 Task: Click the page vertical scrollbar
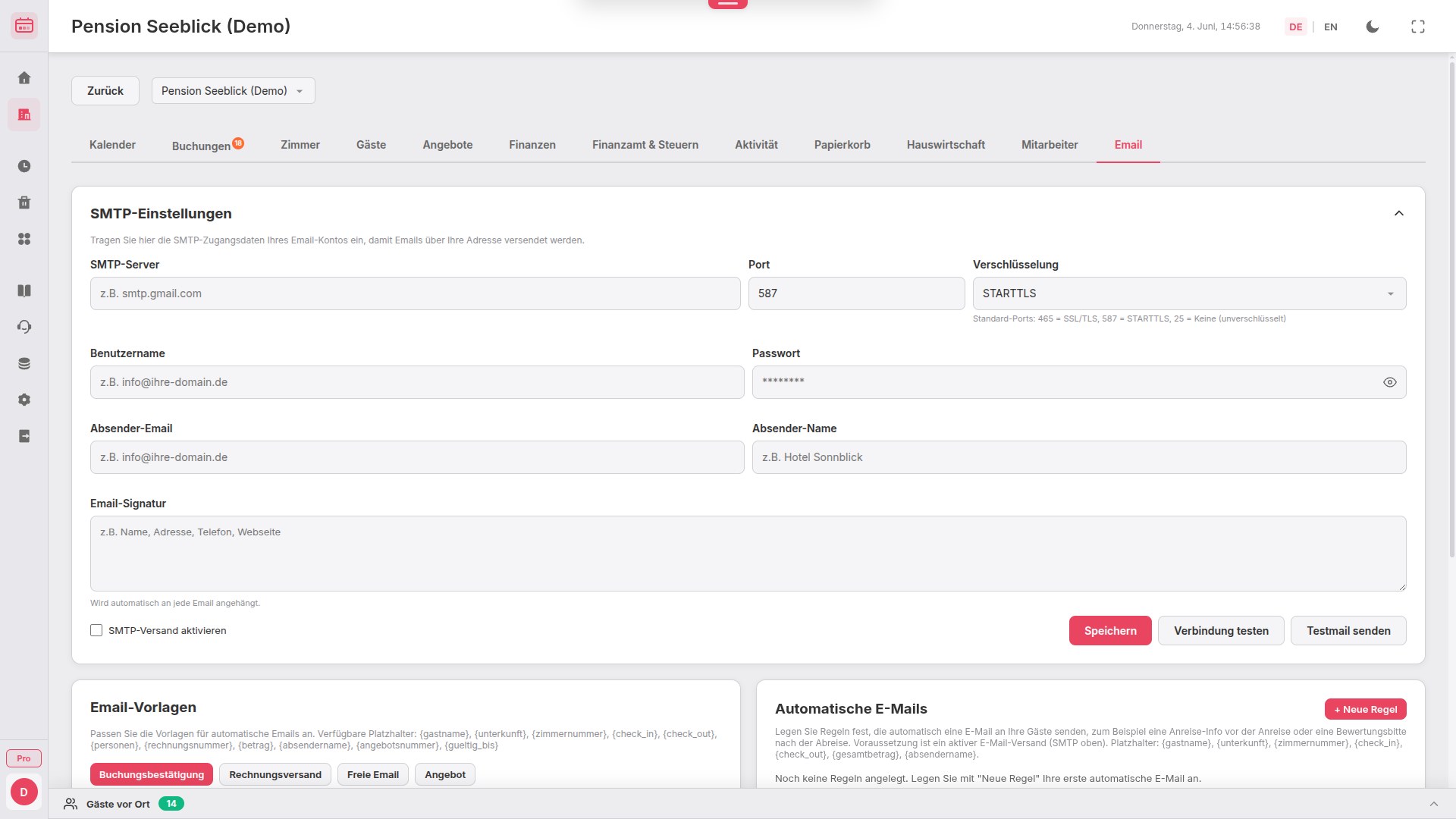pos(1452,309)
